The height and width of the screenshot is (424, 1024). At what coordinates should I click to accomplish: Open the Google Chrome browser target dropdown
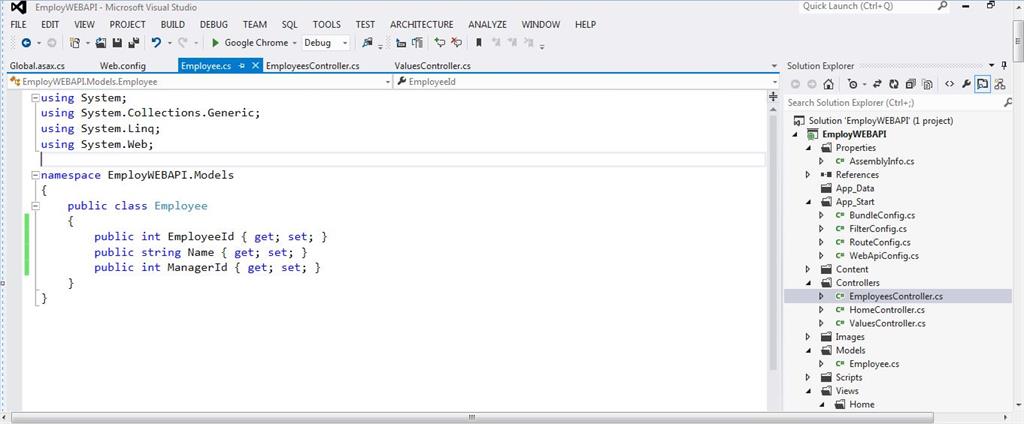(295, 42)
